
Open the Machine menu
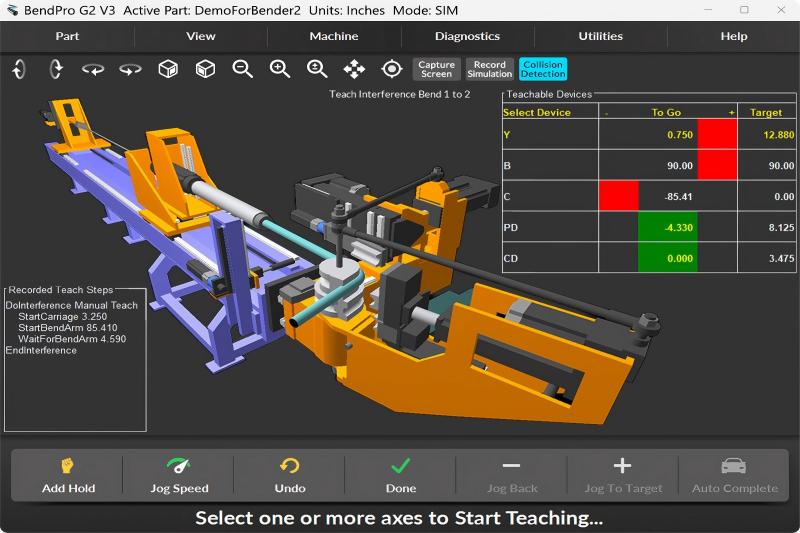(x=334, y=36)
